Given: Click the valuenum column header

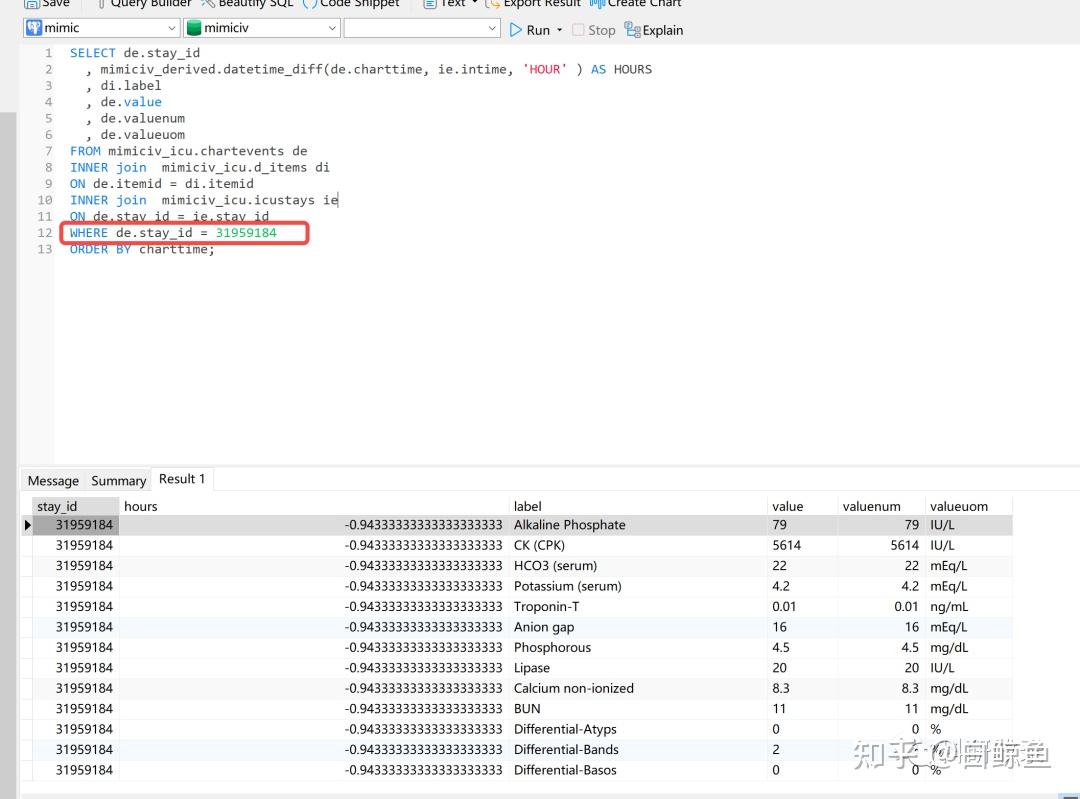Looking at the screenshot, I should (871, 506).
